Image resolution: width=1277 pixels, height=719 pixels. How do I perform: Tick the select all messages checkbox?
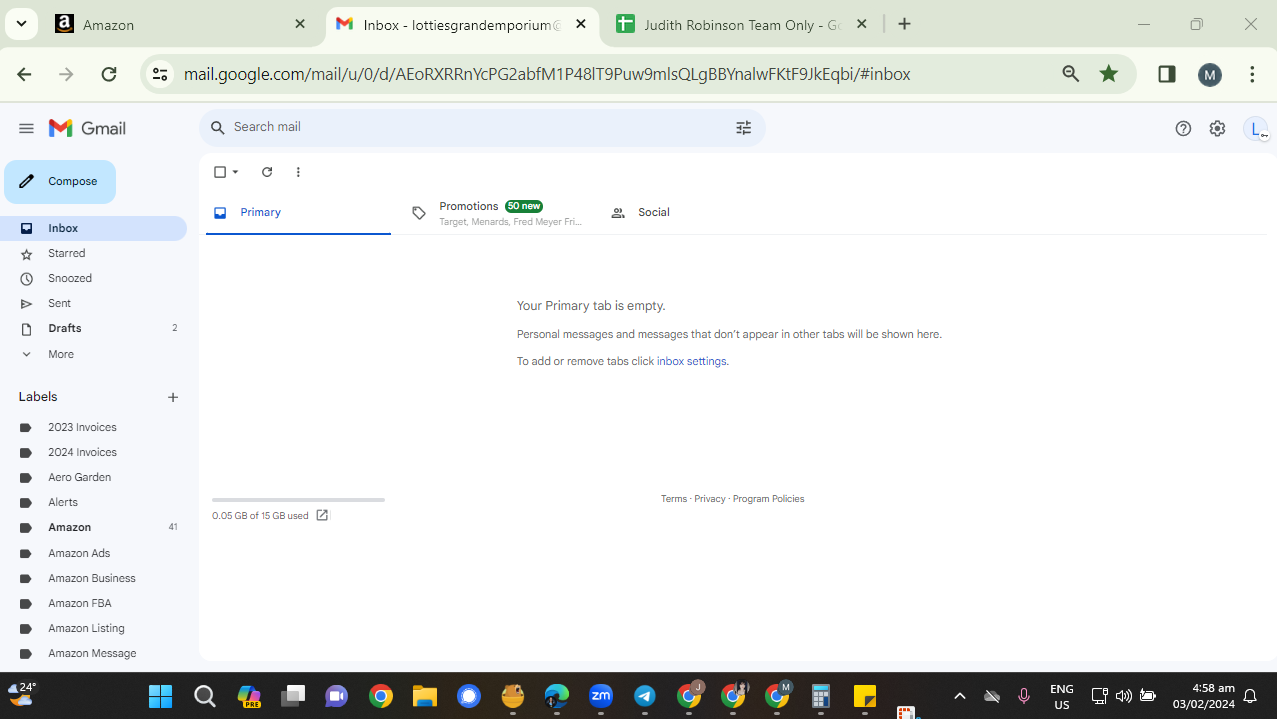(220, 172)
